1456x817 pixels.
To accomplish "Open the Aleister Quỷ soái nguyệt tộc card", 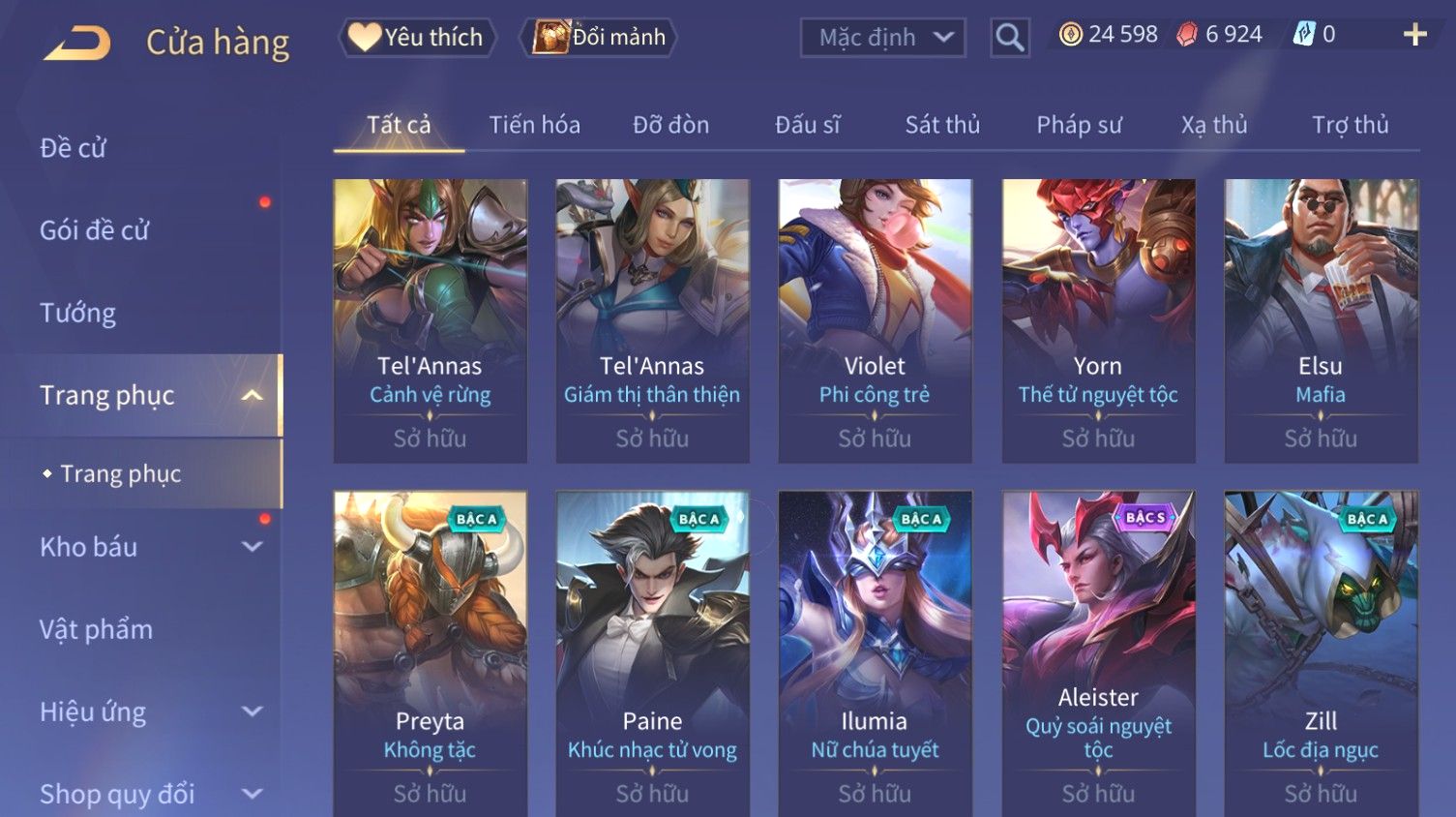I will pos(1098,653).
